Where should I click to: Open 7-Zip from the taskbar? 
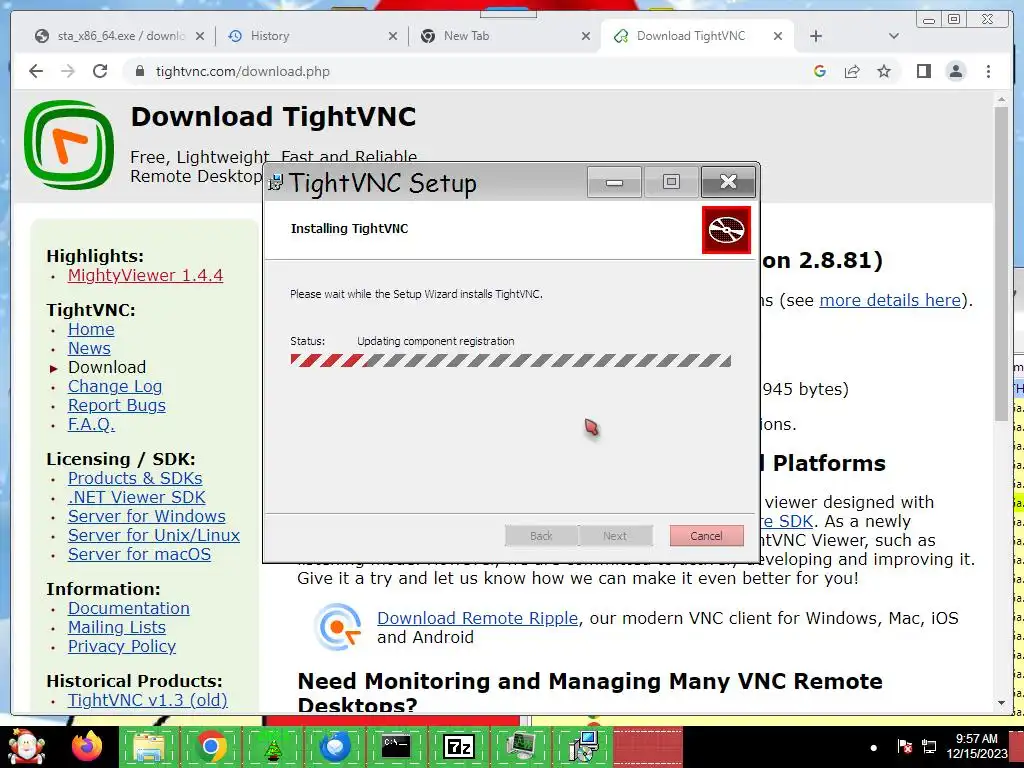click(458, 746)
